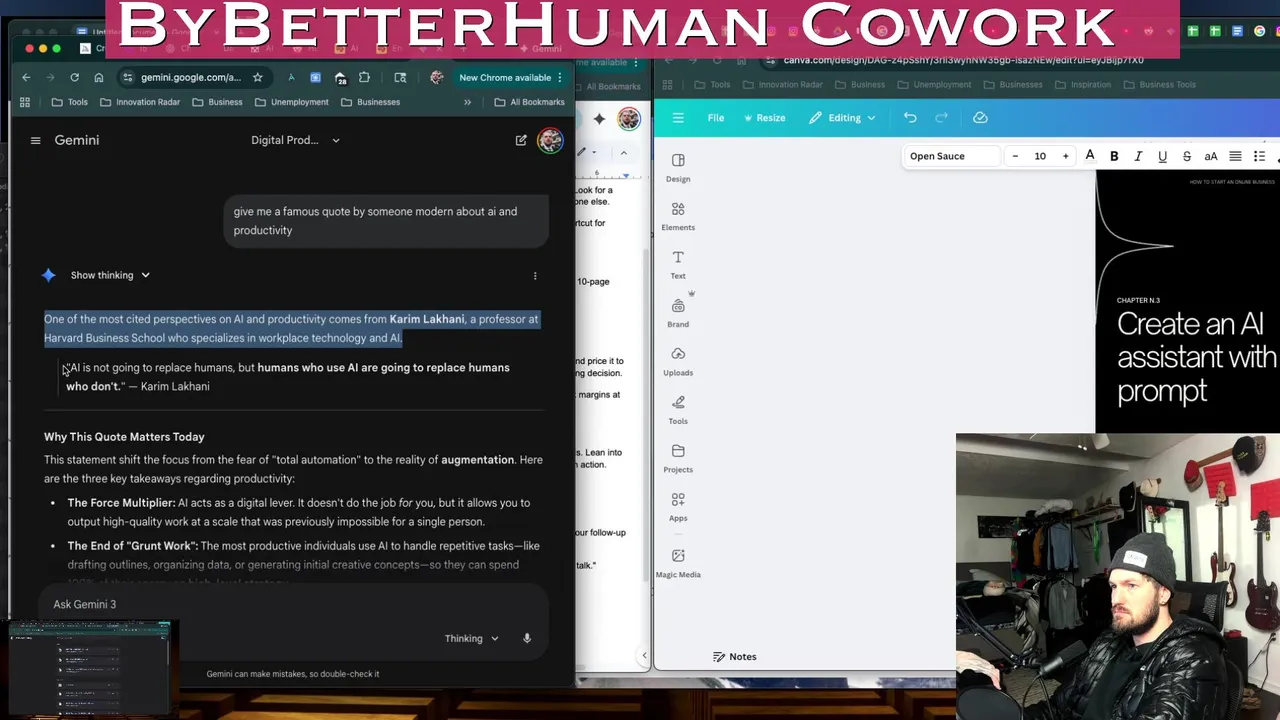Open the Tools bookmark folder in Gemini window
The width and height of the screenshot is (1280, 720).
pos(70,102)
